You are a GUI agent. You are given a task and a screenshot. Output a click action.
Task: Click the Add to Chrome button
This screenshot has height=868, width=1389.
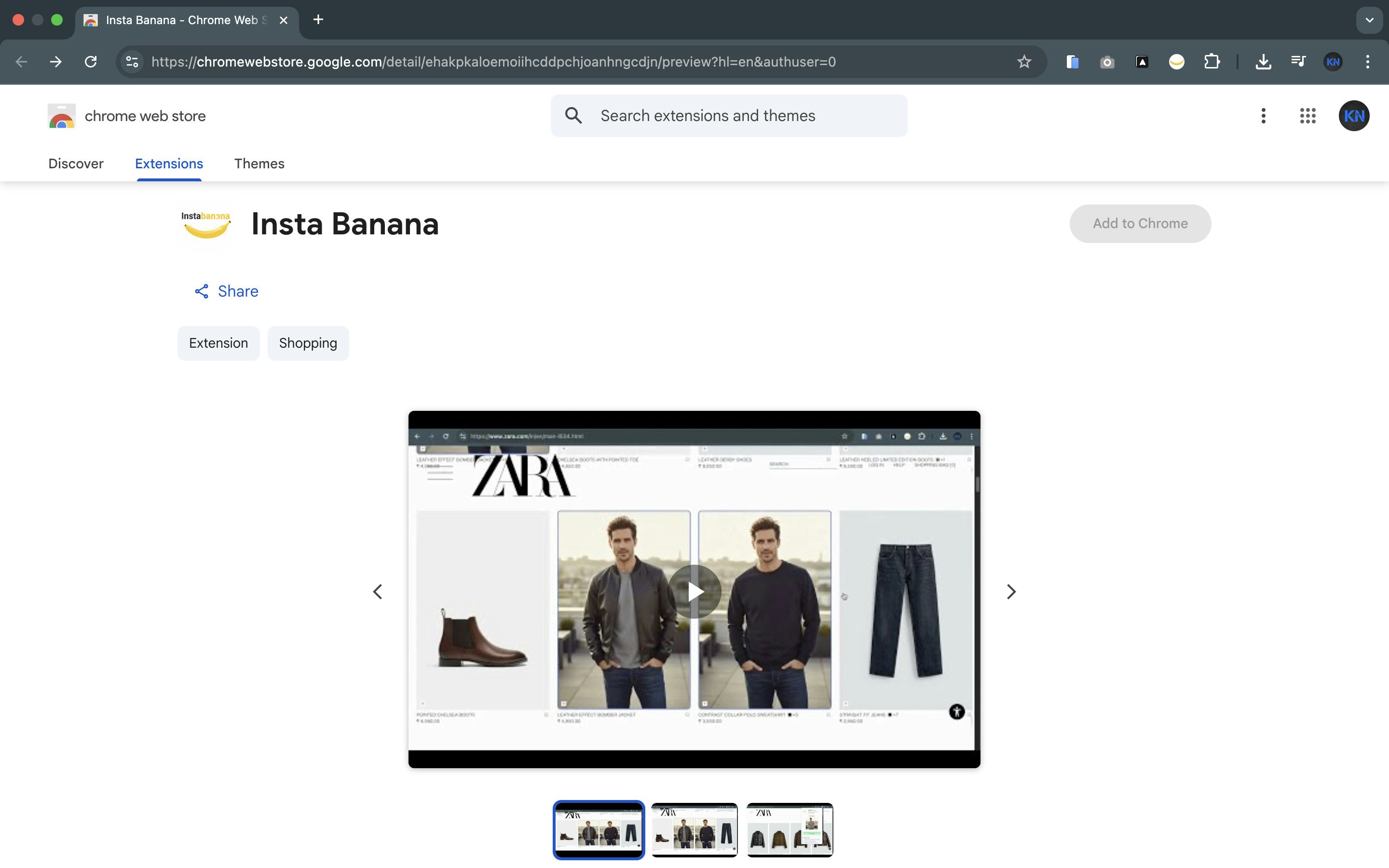tap(1140, 223)
